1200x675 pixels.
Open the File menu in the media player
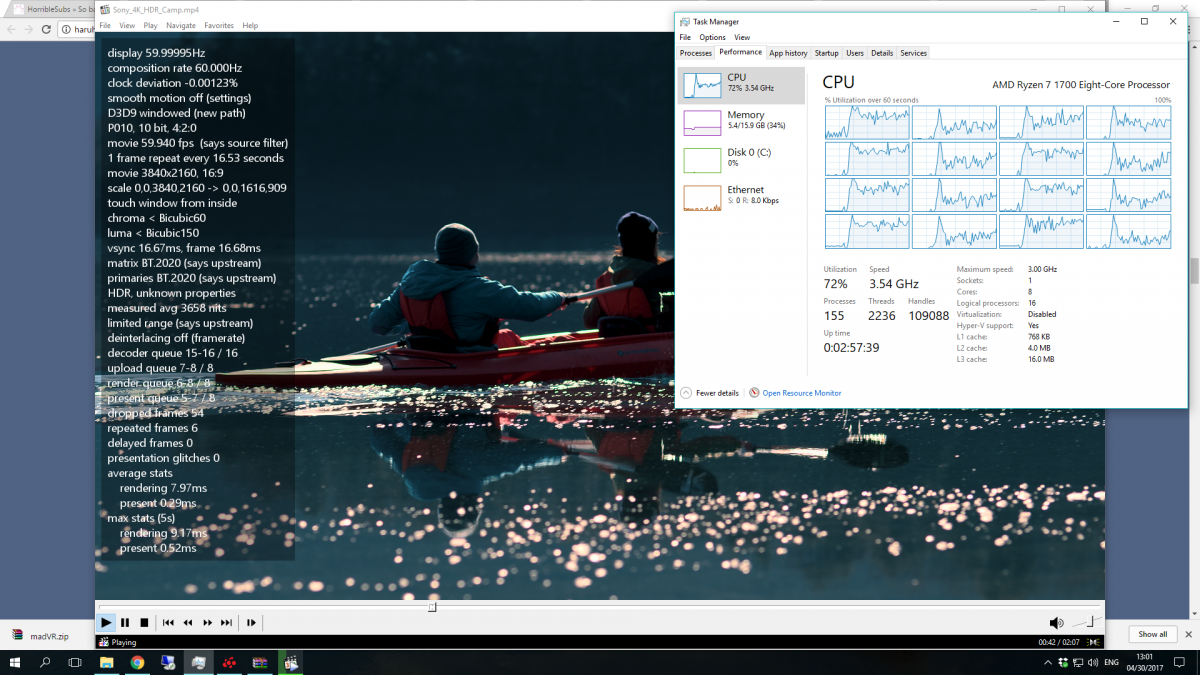click(105, 26)
